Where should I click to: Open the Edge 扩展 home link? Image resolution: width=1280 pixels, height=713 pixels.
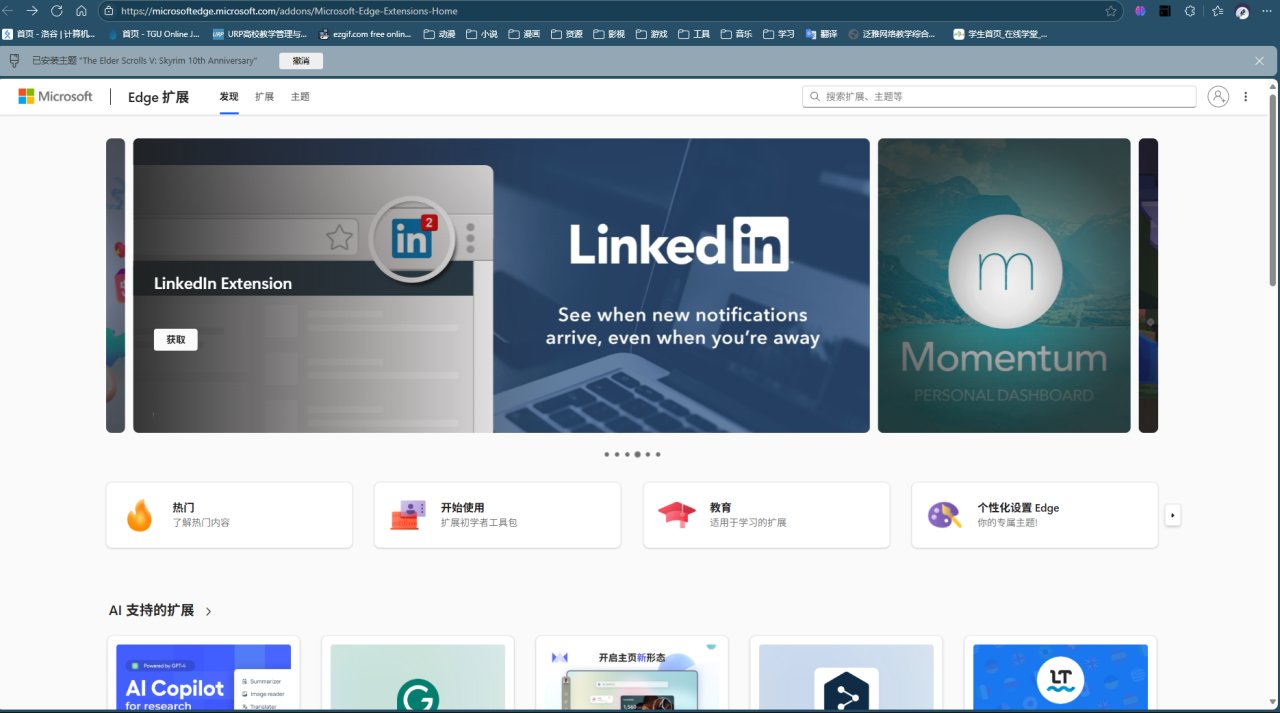pos(158,97)
